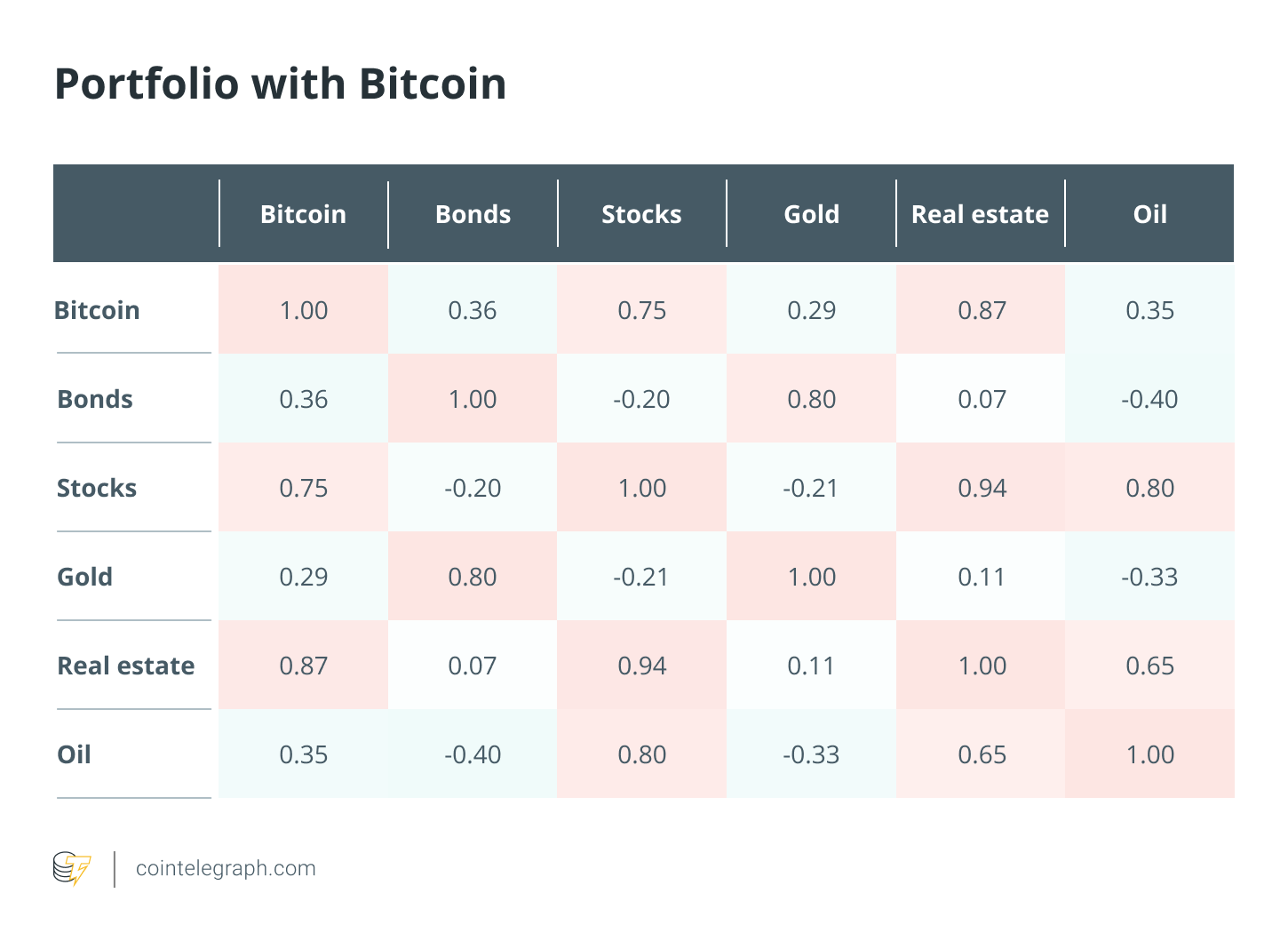
Task: Open the cointelegraph.com link text
Action: click(x=226, y=868)
